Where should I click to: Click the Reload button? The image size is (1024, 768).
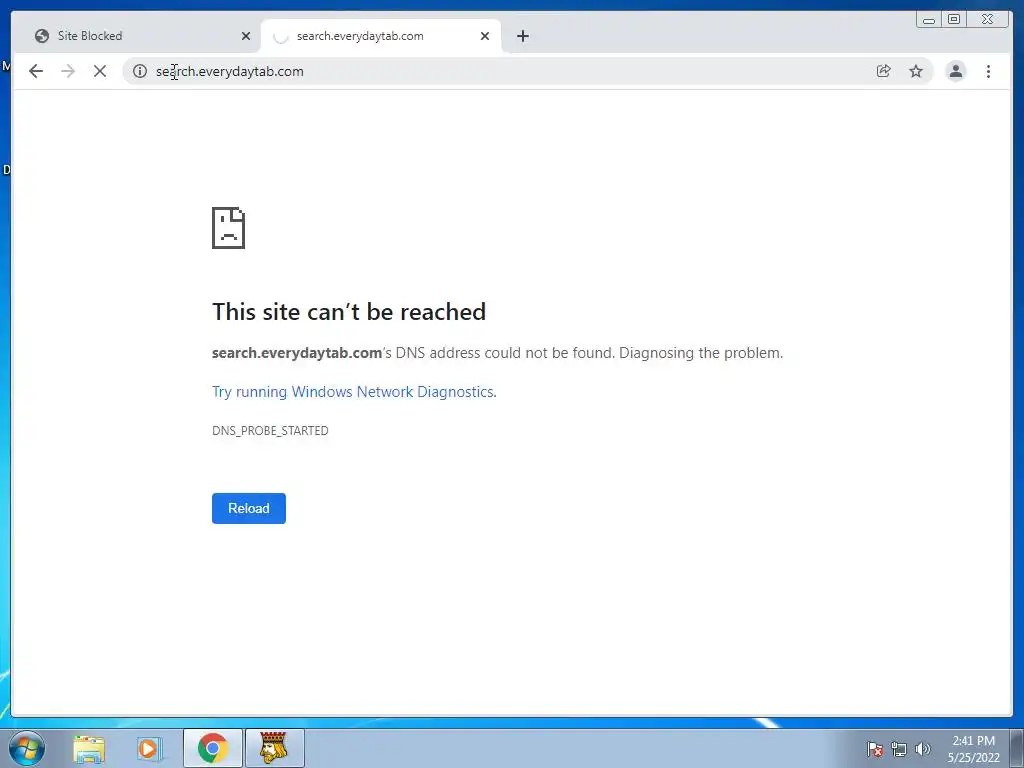coord(249,508)
